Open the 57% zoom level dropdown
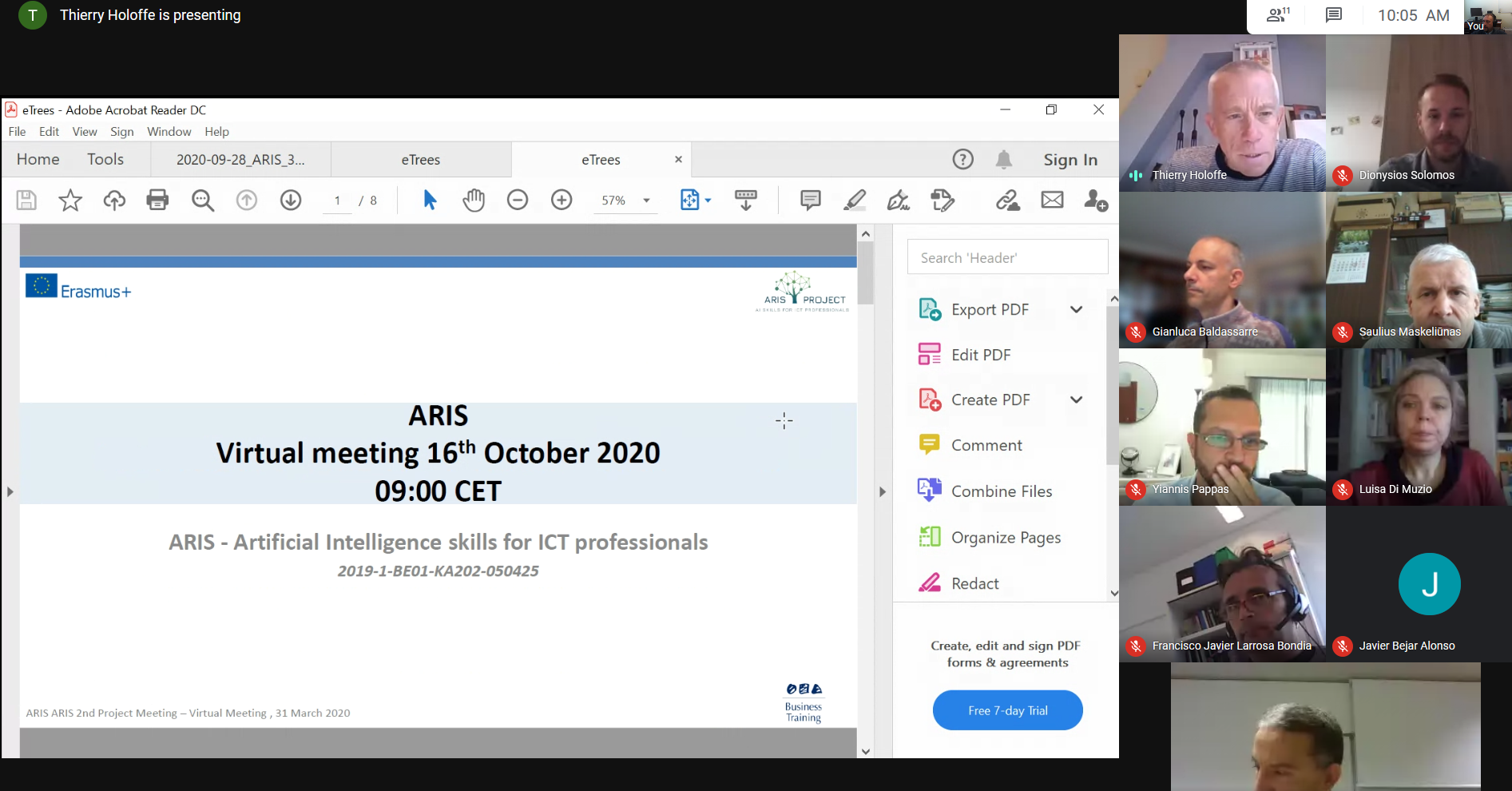 pos(646,201)
